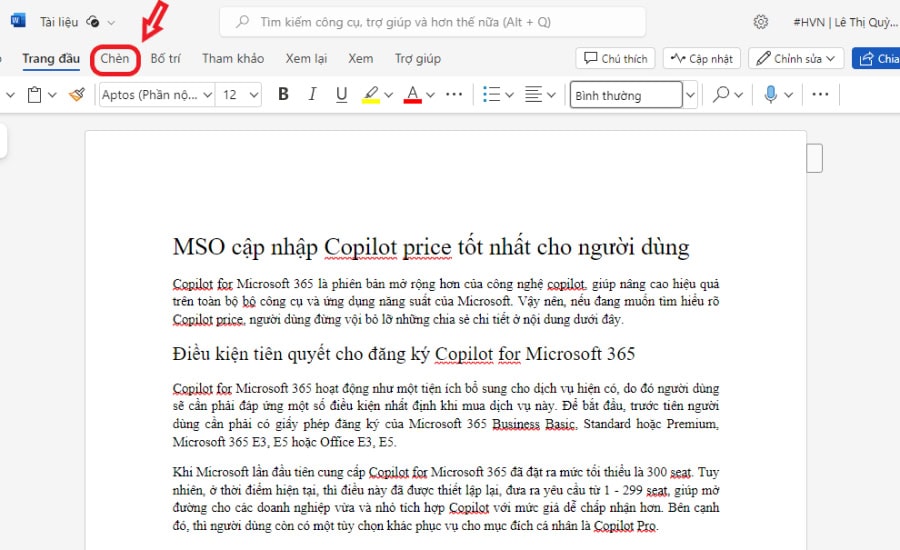Click the Chú thích button
The width and height of the screenshot is (900, 550).
[x=615, y=59]
